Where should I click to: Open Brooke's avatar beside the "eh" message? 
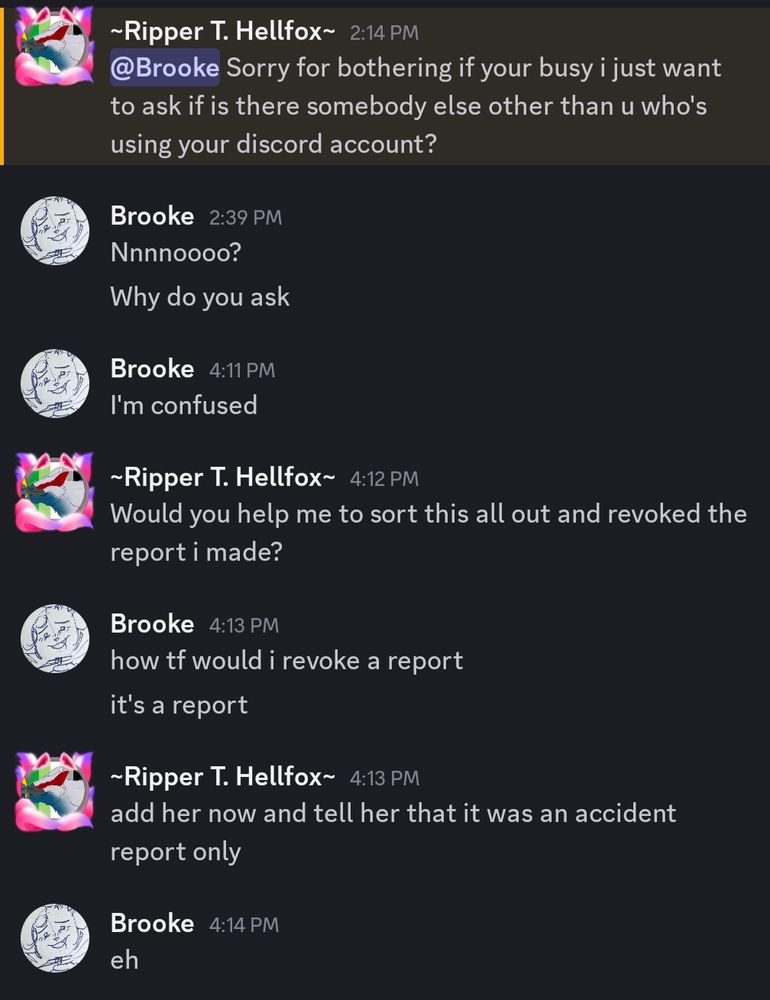pyautogui.click(x=55, y=938)
